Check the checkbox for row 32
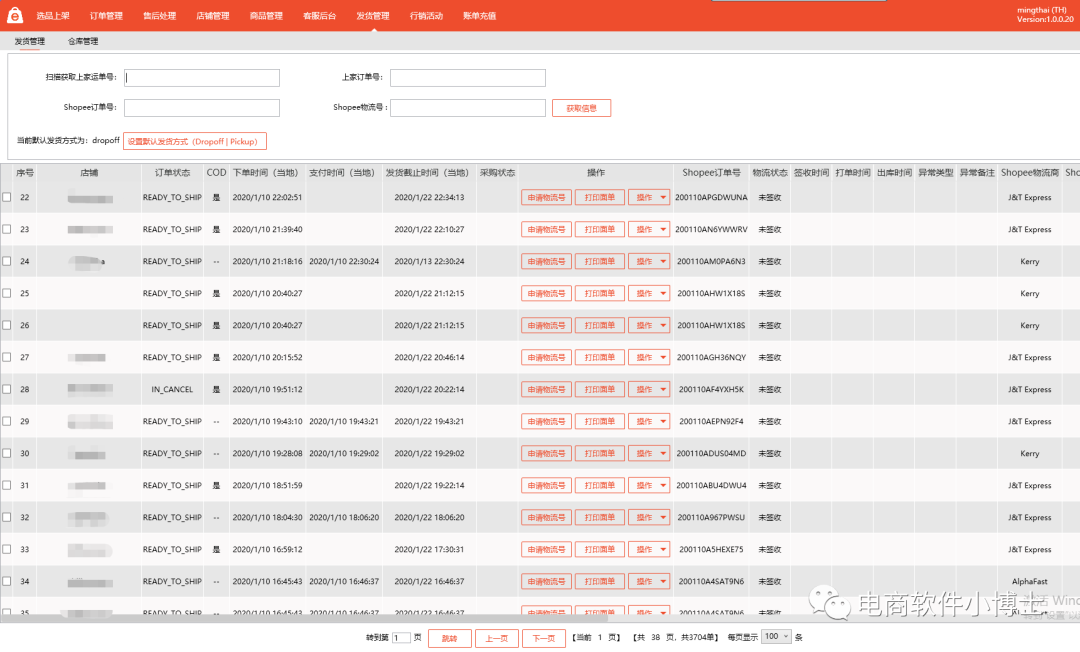The image size is (1080, 652). point(7,517)
